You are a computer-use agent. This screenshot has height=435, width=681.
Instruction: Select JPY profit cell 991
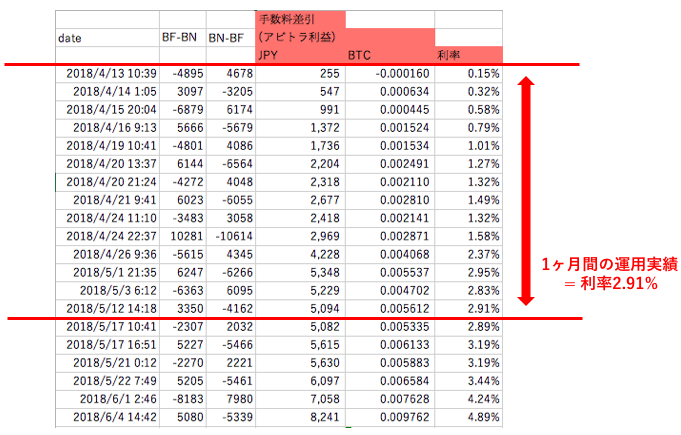click(x=300, y=110)
